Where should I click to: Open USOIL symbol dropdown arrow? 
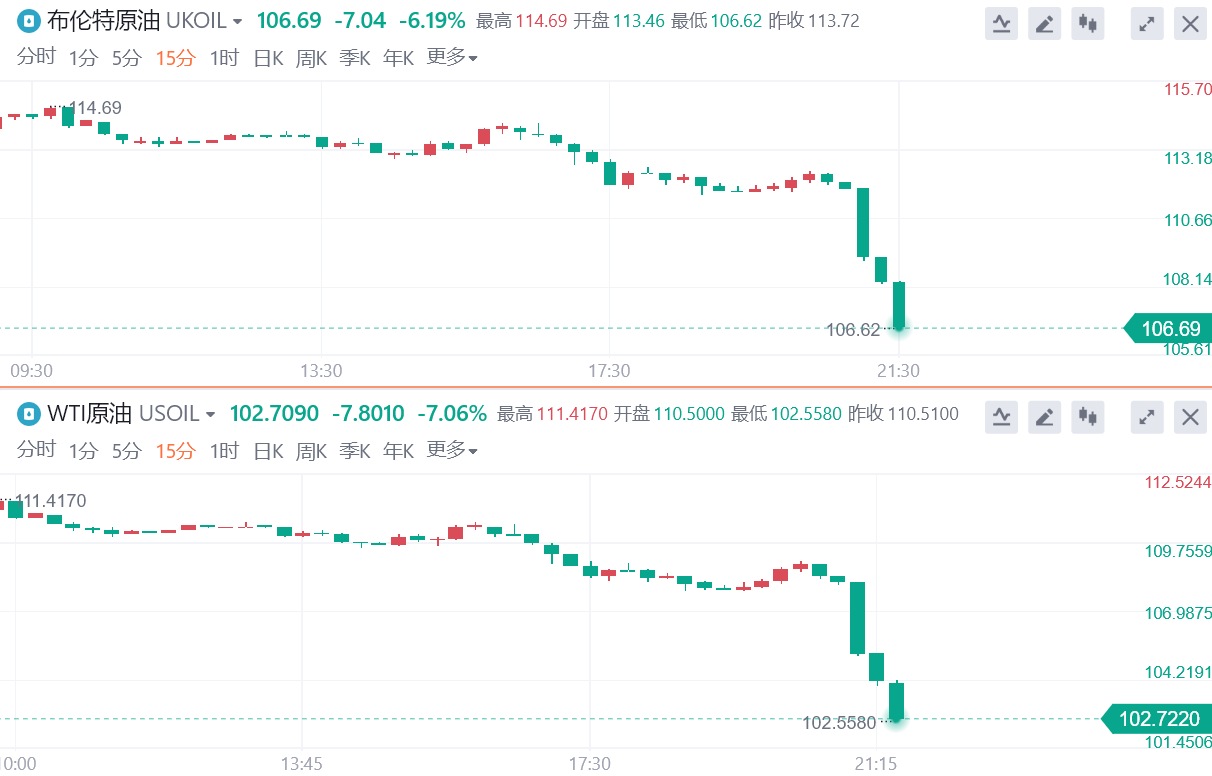(x=210, y=414)
